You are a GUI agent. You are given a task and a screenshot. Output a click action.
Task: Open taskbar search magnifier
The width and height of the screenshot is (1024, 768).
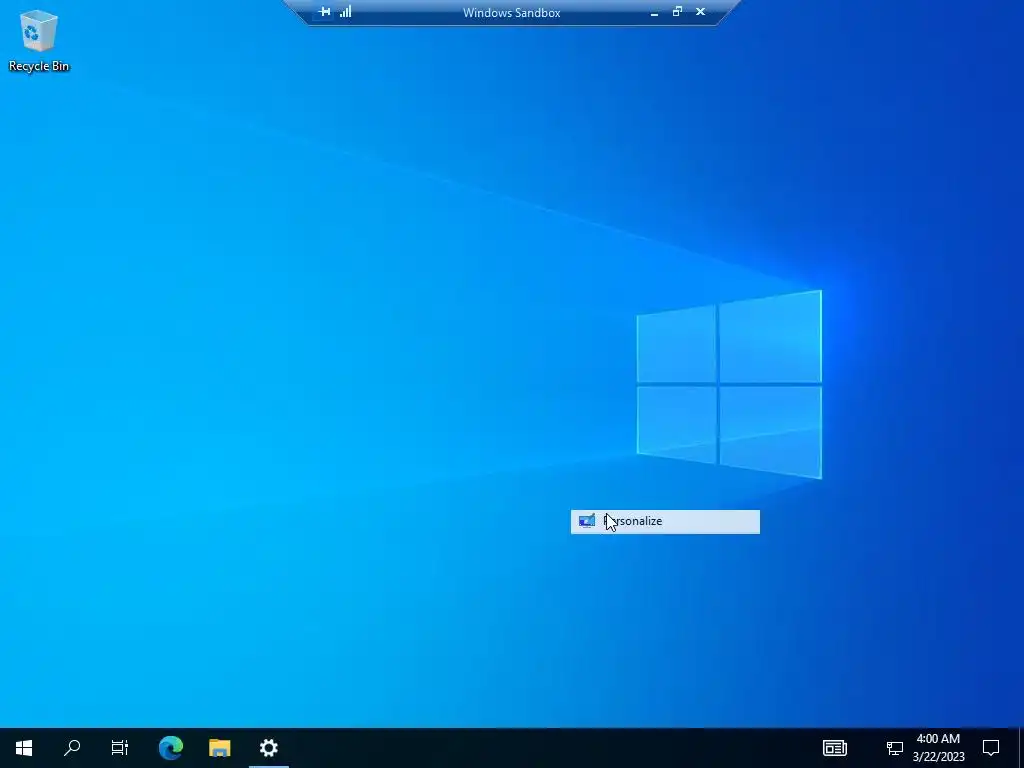tap(72, 748)
